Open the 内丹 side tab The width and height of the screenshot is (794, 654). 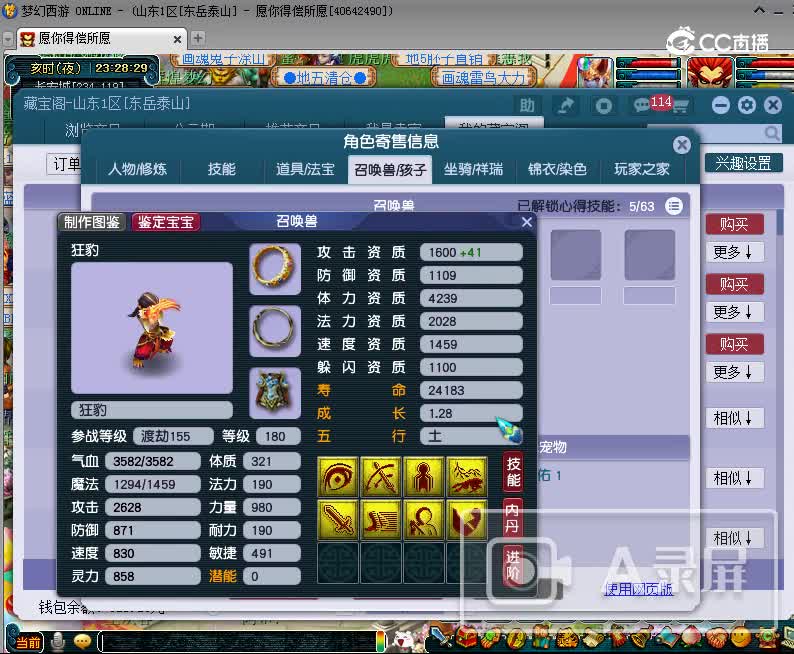tap(512, 518)
